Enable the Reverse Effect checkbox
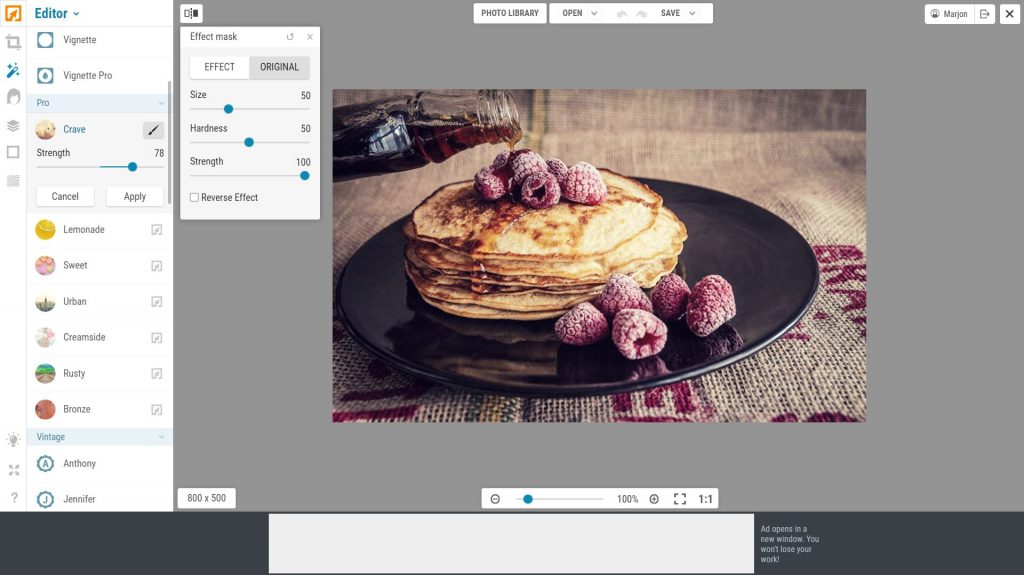The width and height of the screenshot is (1024, 575). (x=194, y=197)
